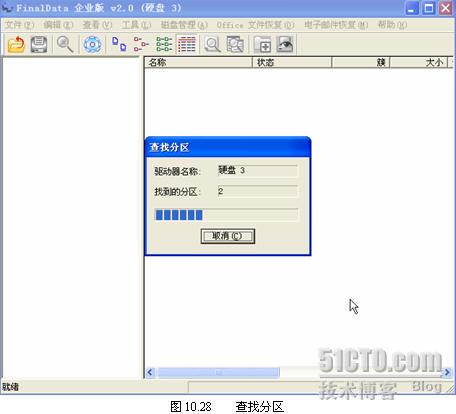456x414 pixels.
Task: Click the horizontal scrollbar right arrow
Action: point(447,372)
